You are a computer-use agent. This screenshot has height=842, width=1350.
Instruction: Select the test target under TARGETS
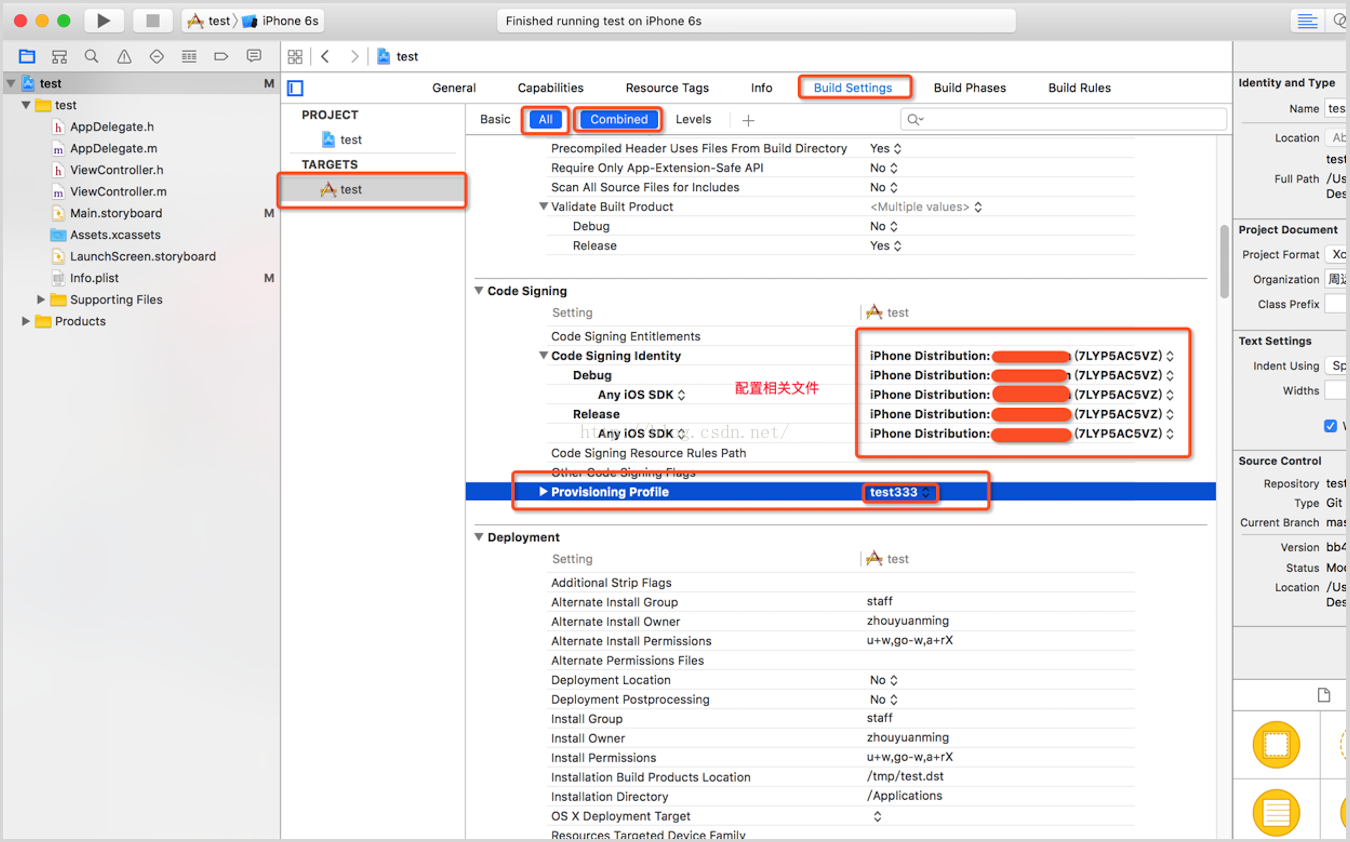tap(373, 189)
